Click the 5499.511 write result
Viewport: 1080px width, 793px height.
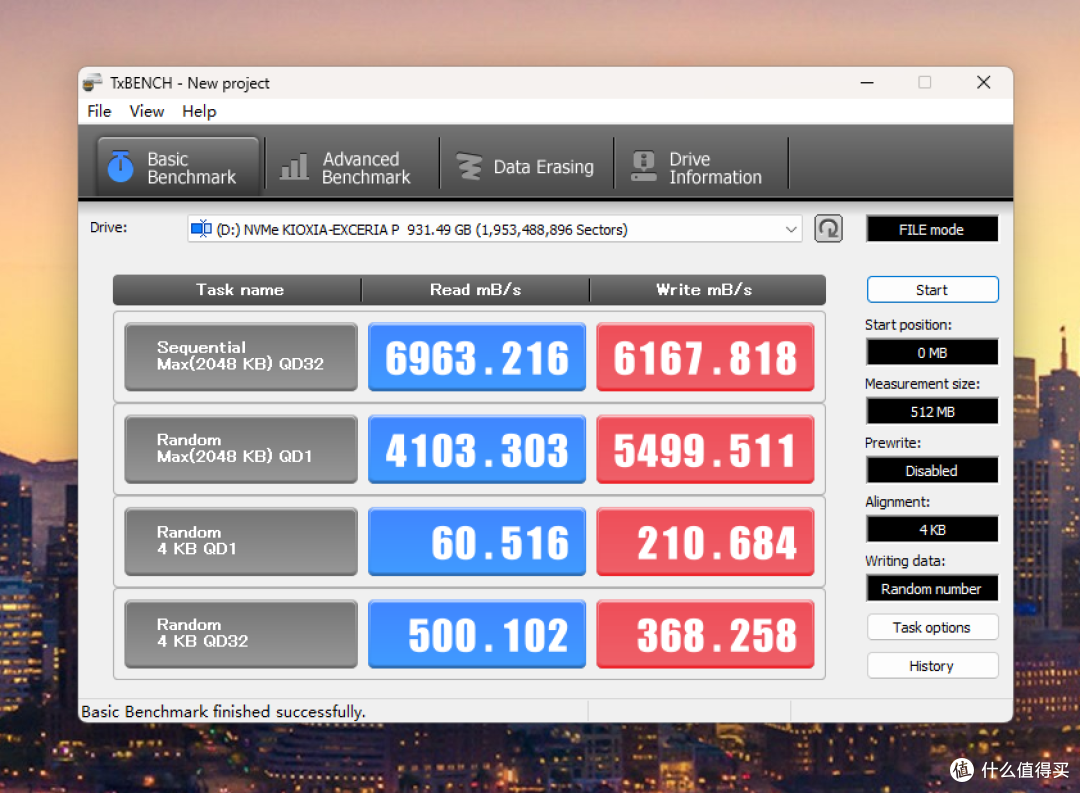click(705, 449)
